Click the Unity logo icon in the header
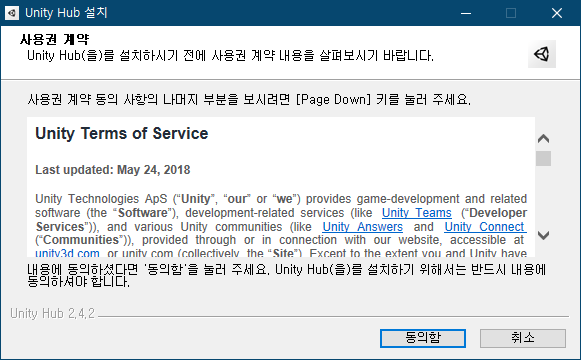The height and width of the screenshot is (360, 581). tap(542, 54)
